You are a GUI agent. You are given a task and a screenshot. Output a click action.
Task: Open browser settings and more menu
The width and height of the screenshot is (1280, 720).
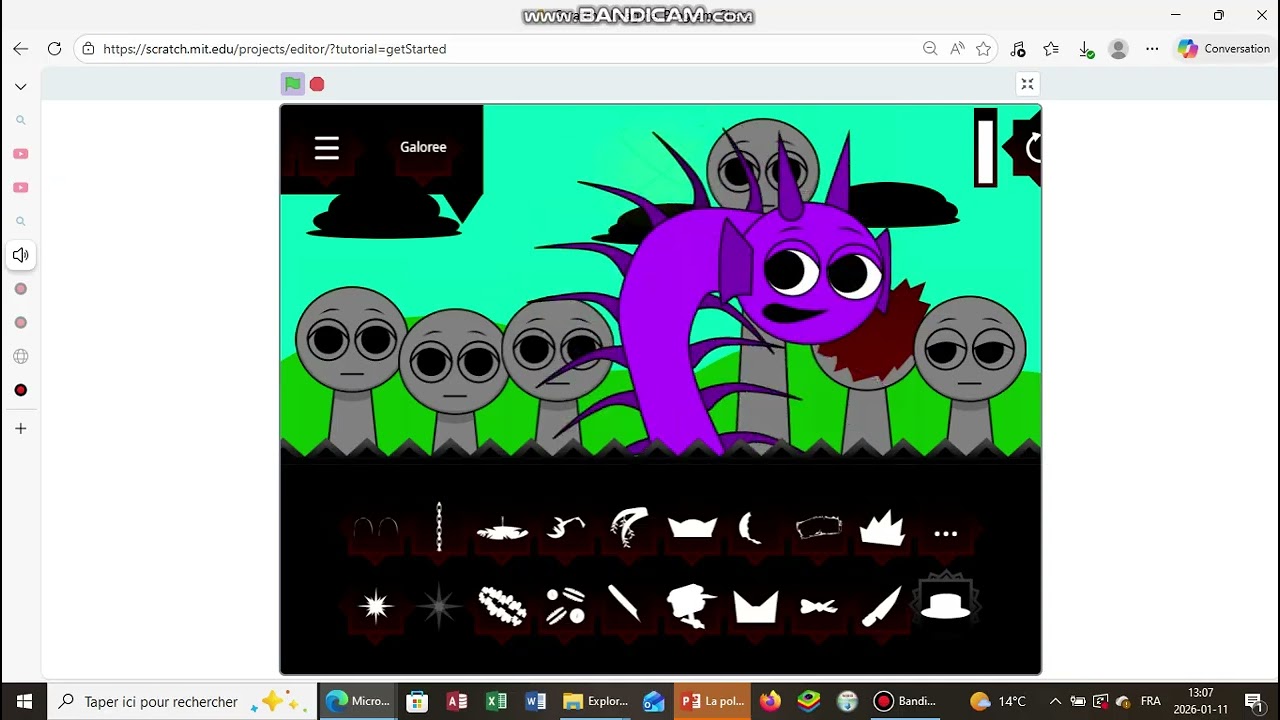[1152, 48]
